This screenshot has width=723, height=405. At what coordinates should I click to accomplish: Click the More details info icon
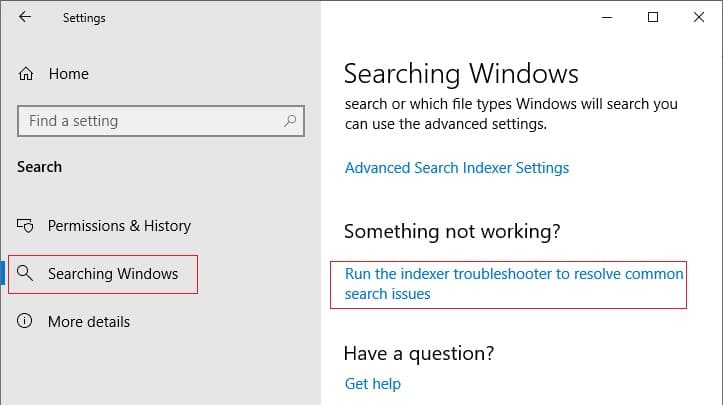24,321
